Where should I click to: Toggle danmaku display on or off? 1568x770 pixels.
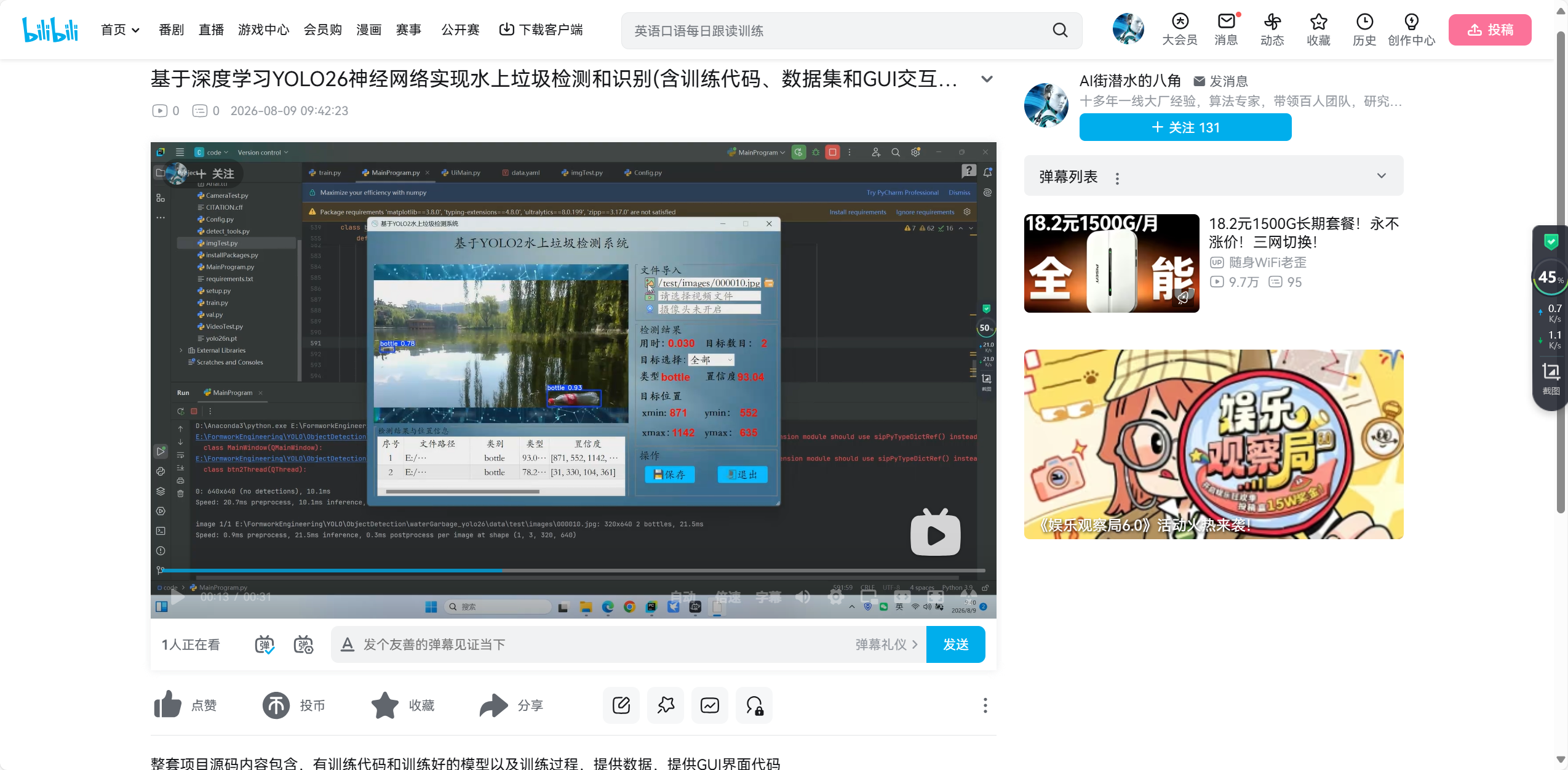click(265, 644)
